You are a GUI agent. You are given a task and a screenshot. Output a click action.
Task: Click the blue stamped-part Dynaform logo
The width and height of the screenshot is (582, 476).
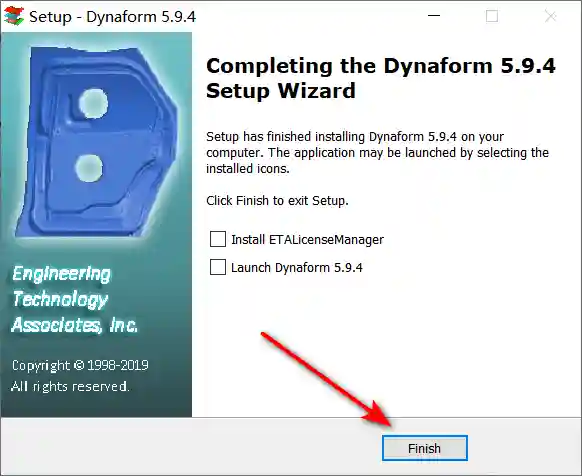97,142
